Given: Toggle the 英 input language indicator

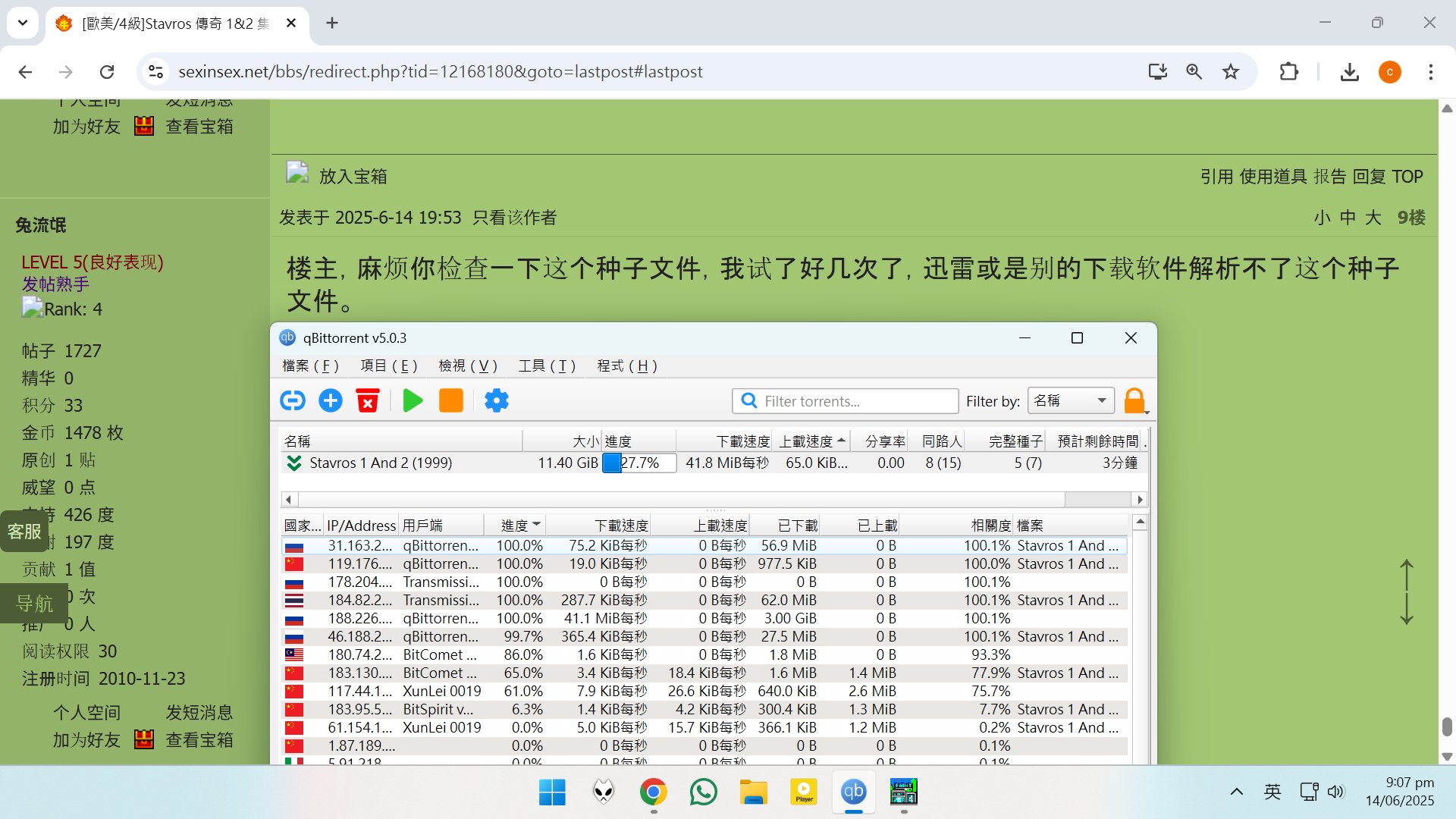Looking at the screenshot, I should coord(1272,792).
